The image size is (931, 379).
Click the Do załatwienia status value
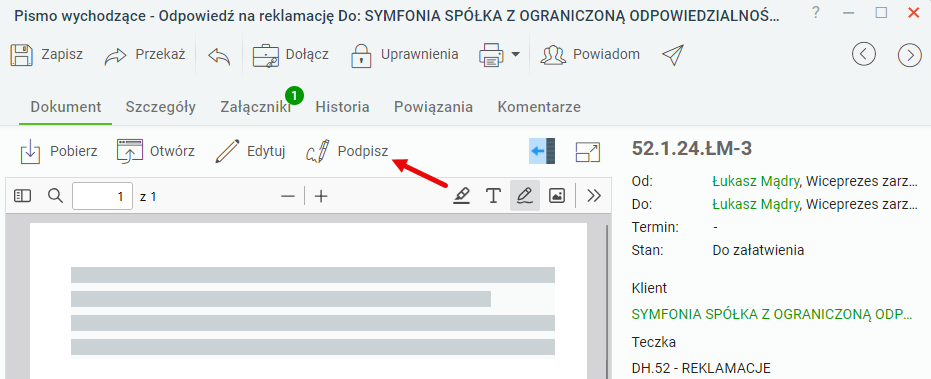(758, 250)
